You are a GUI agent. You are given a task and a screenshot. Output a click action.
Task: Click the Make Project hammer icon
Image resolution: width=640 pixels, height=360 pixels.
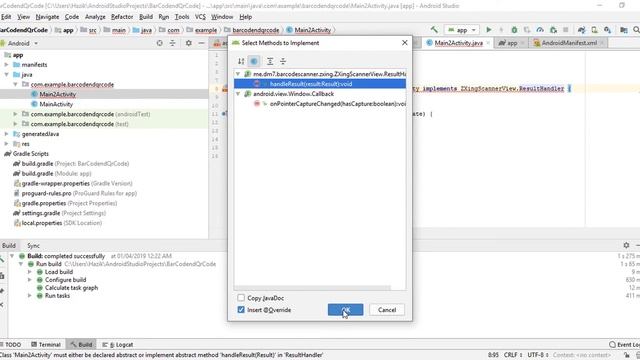coord(434,29)
